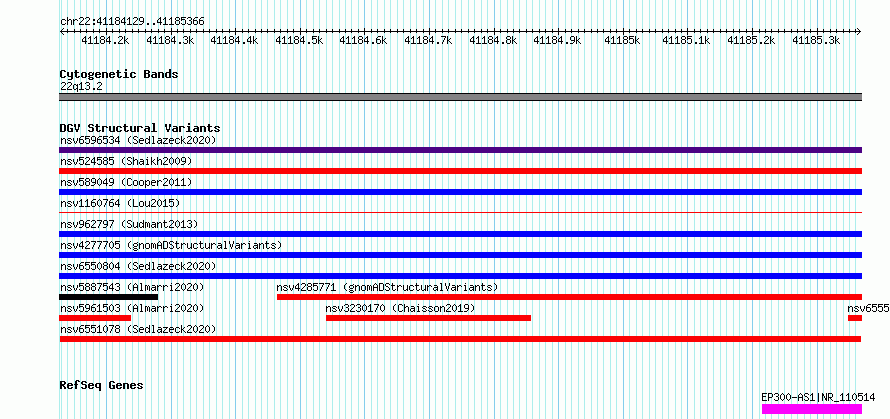Image resolution: width=890 pixels, height=419 pixels.
Task: Click the 41184.3k ruler tick label
Action: coord(170,41)
